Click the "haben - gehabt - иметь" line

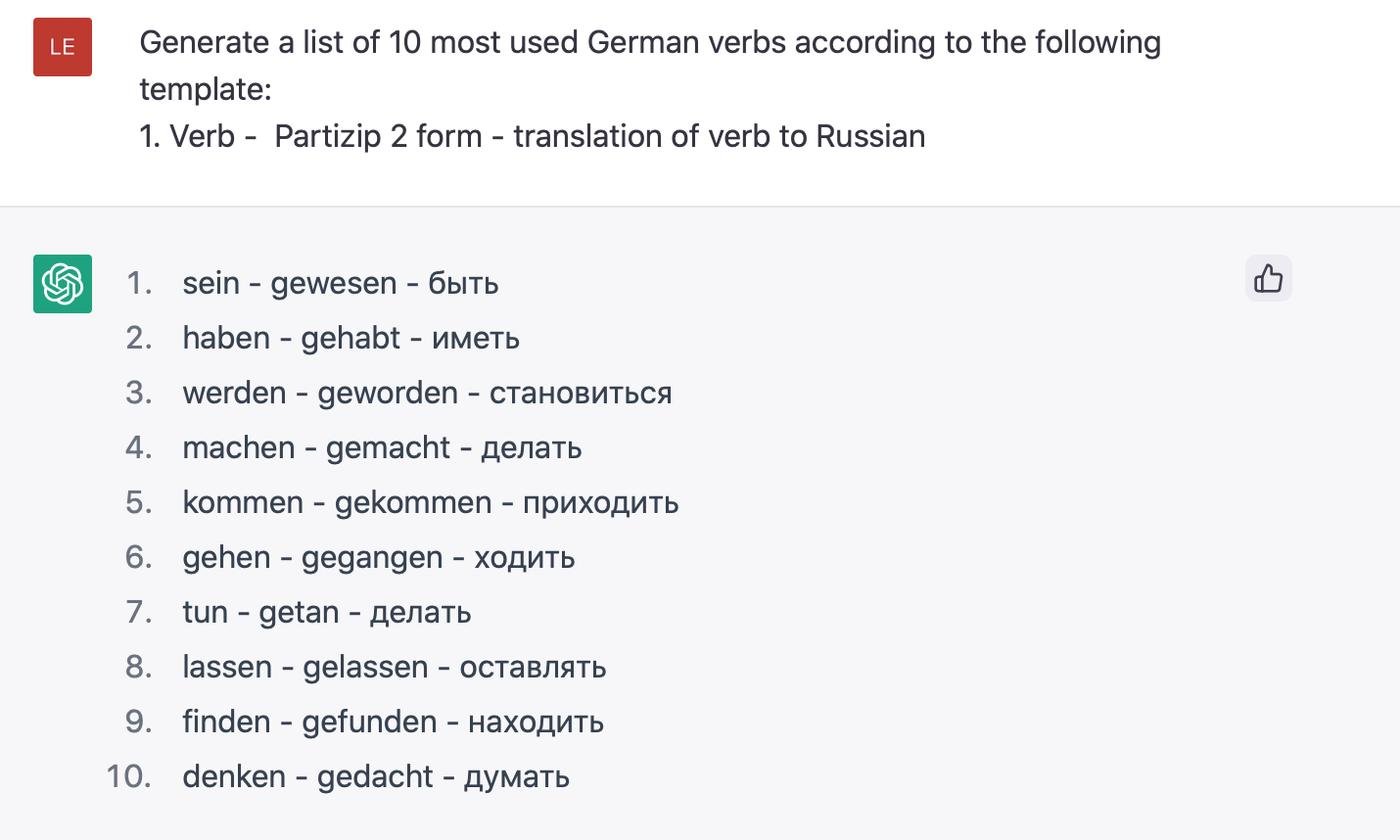(350, 338)
